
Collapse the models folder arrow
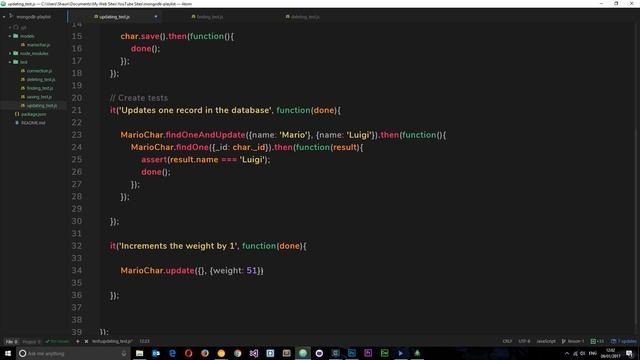pos(10,36)
